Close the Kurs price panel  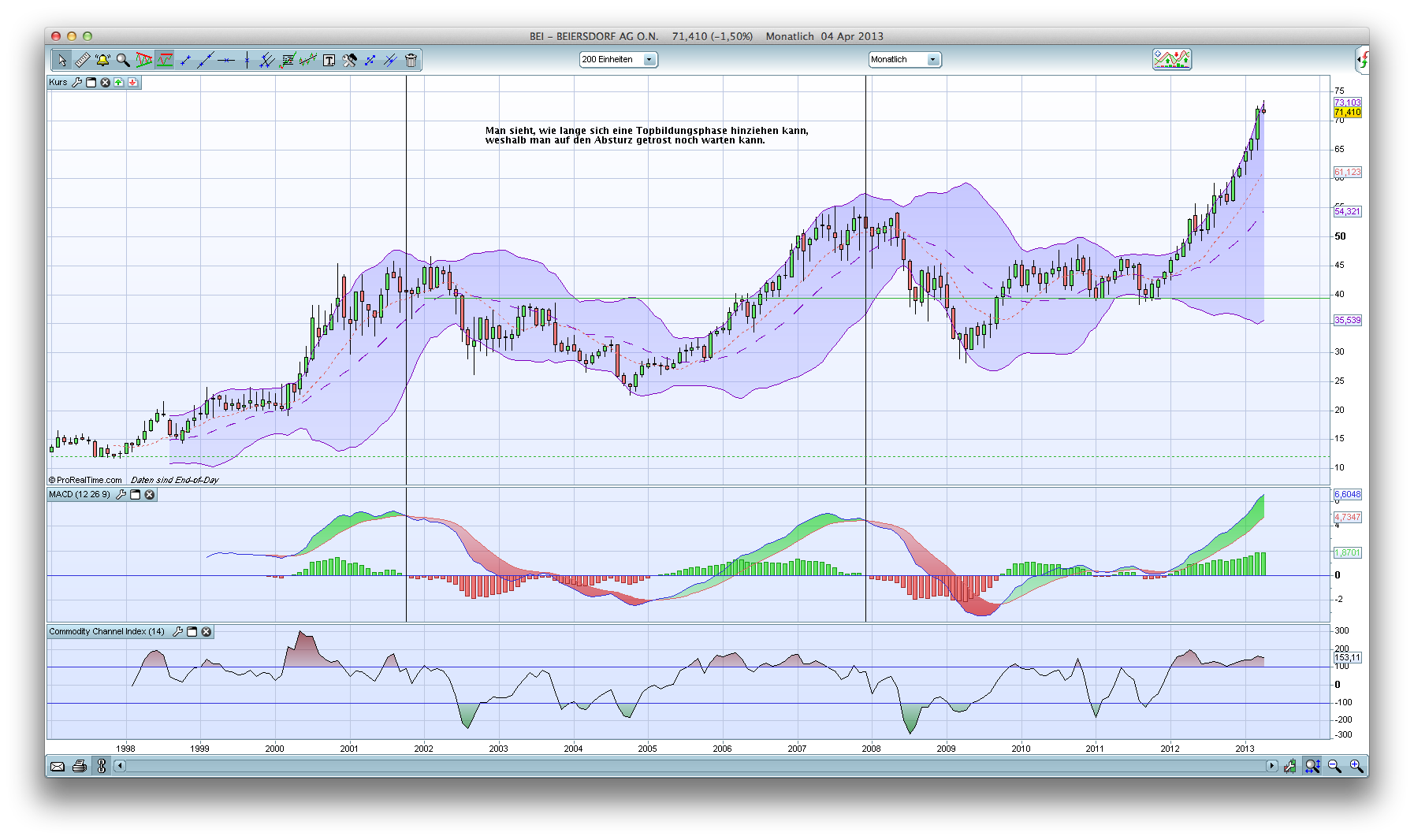coord(106,82)
